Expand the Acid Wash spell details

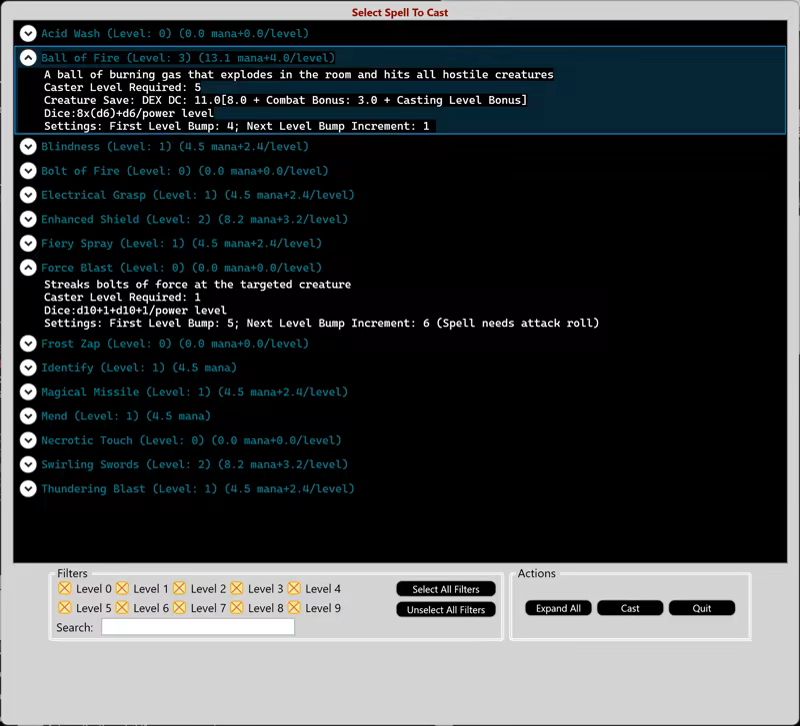(28, 34)
